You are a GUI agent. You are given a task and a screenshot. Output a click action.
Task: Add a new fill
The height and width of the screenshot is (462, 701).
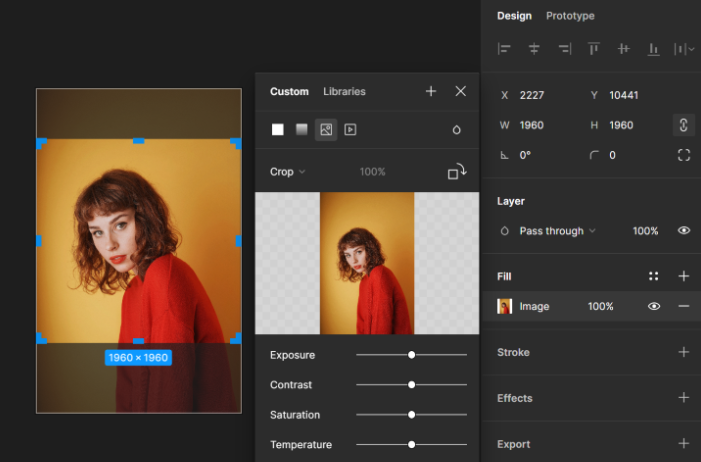pos(684,276)
